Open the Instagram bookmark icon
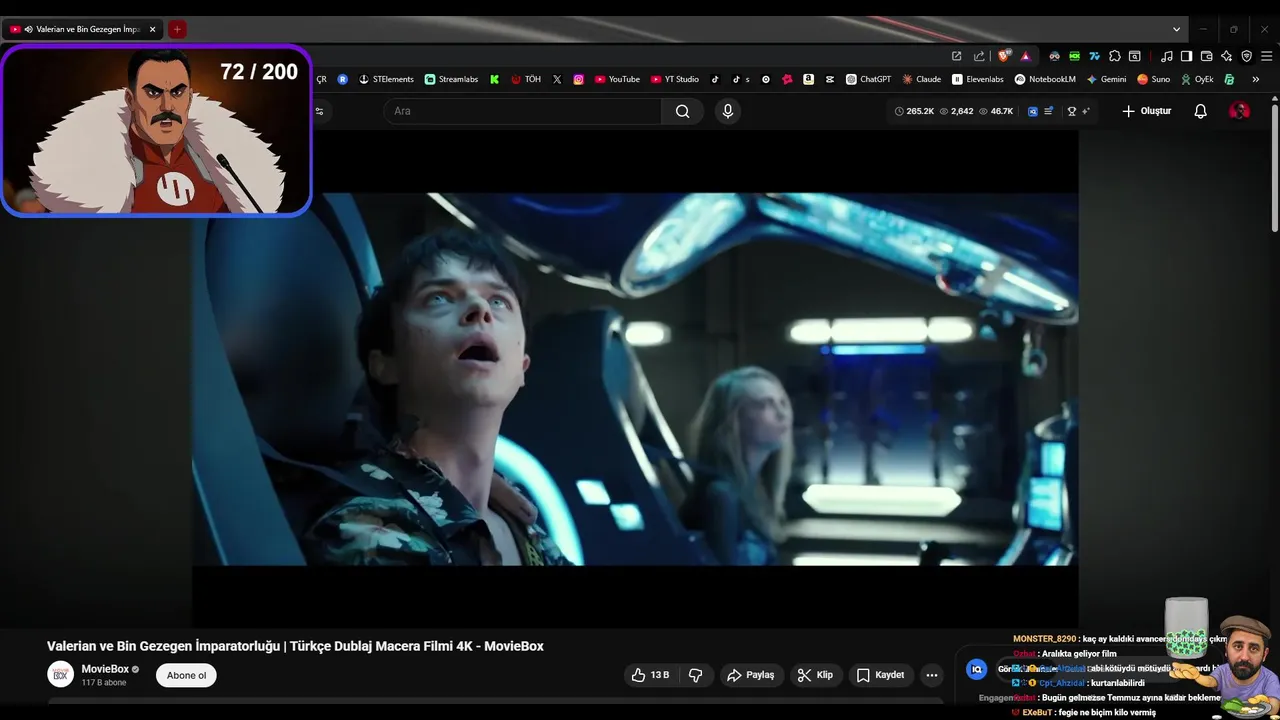 coord(578,79)
